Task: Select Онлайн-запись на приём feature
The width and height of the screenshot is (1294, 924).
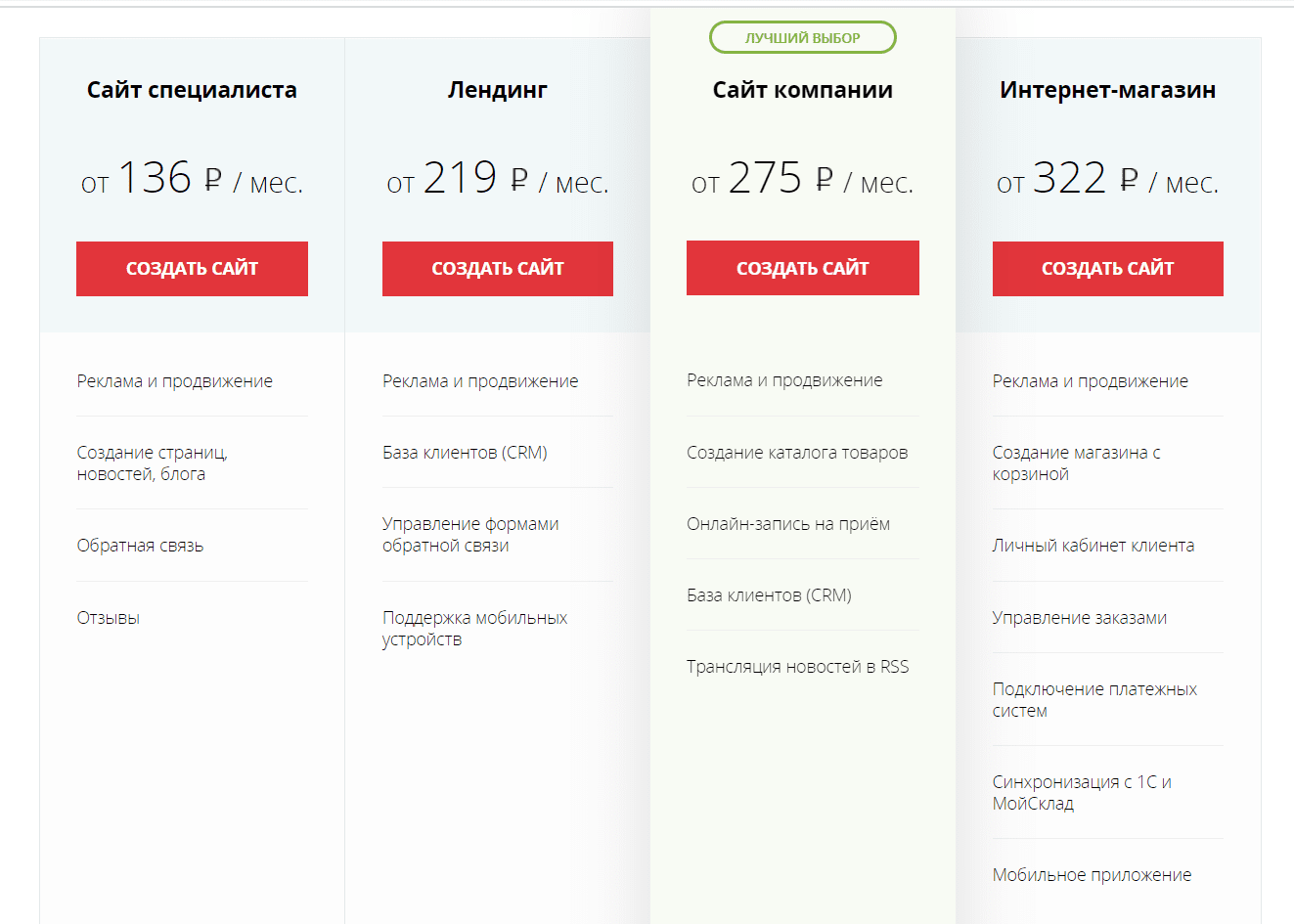Action: (788, 524)
